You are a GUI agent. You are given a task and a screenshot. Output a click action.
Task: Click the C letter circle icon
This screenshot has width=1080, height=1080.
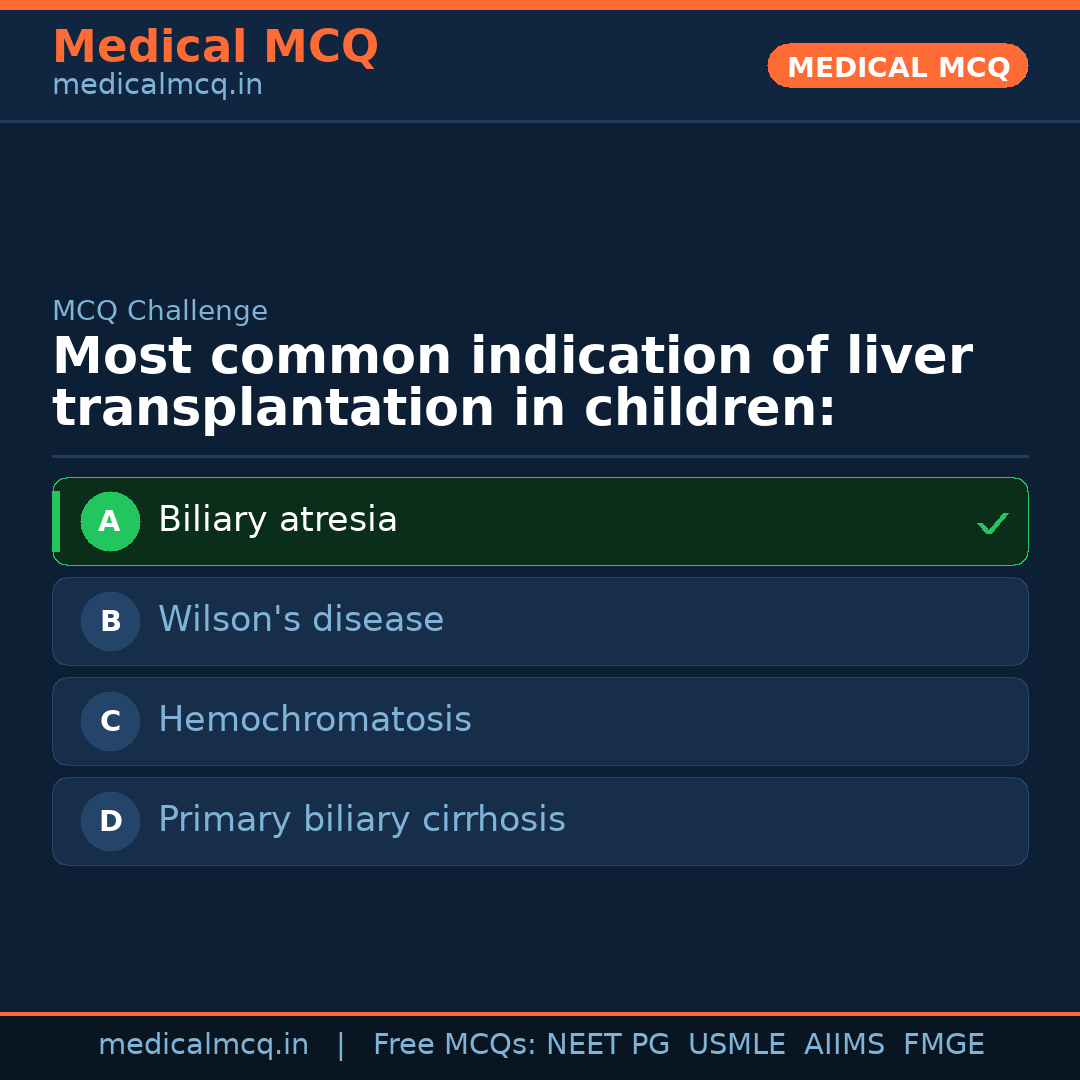[x=110, y=721]
